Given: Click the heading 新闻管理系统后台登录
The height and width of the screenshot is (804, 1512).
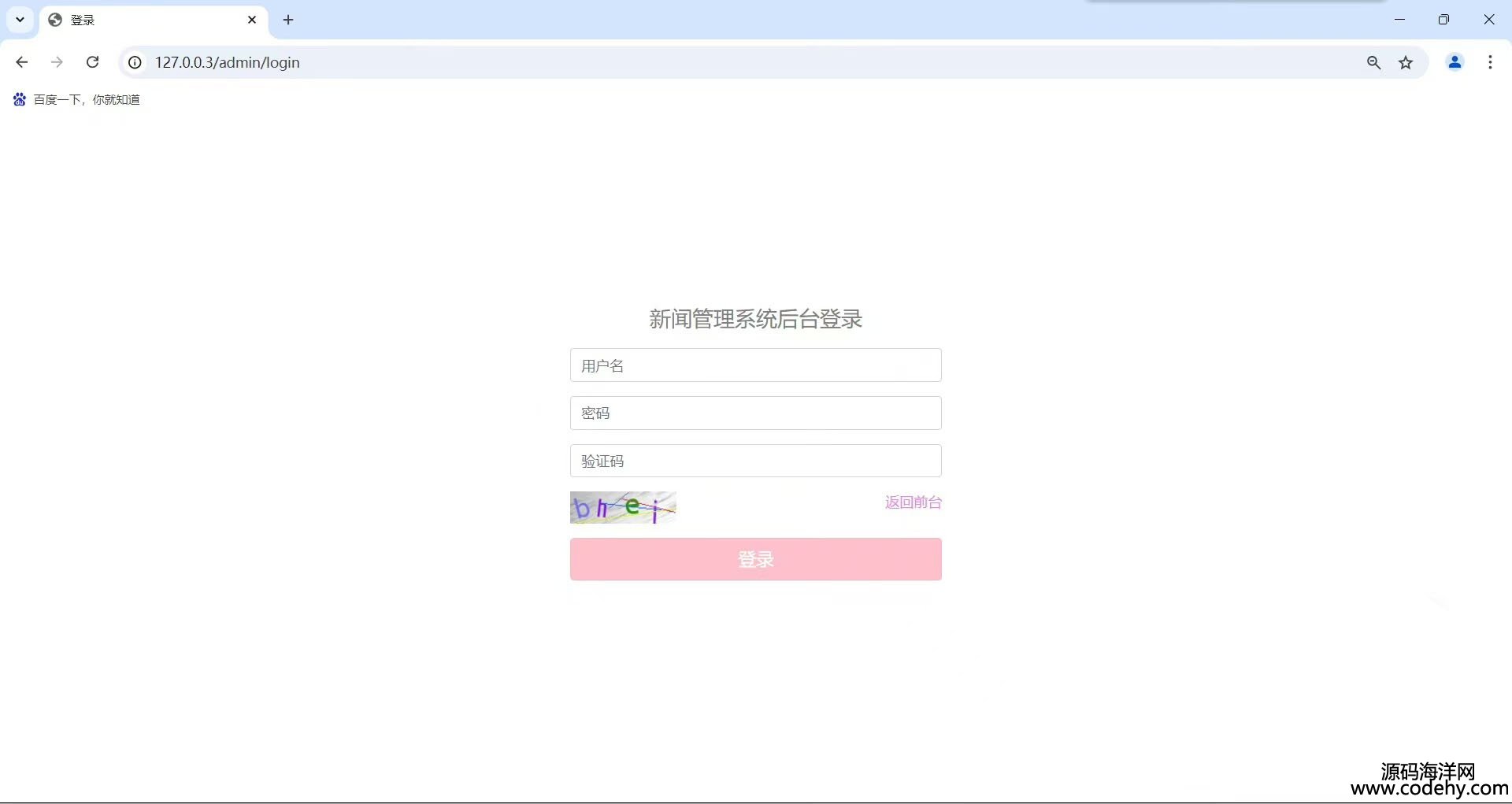Looking at the screenshot, I should (755, 319).
